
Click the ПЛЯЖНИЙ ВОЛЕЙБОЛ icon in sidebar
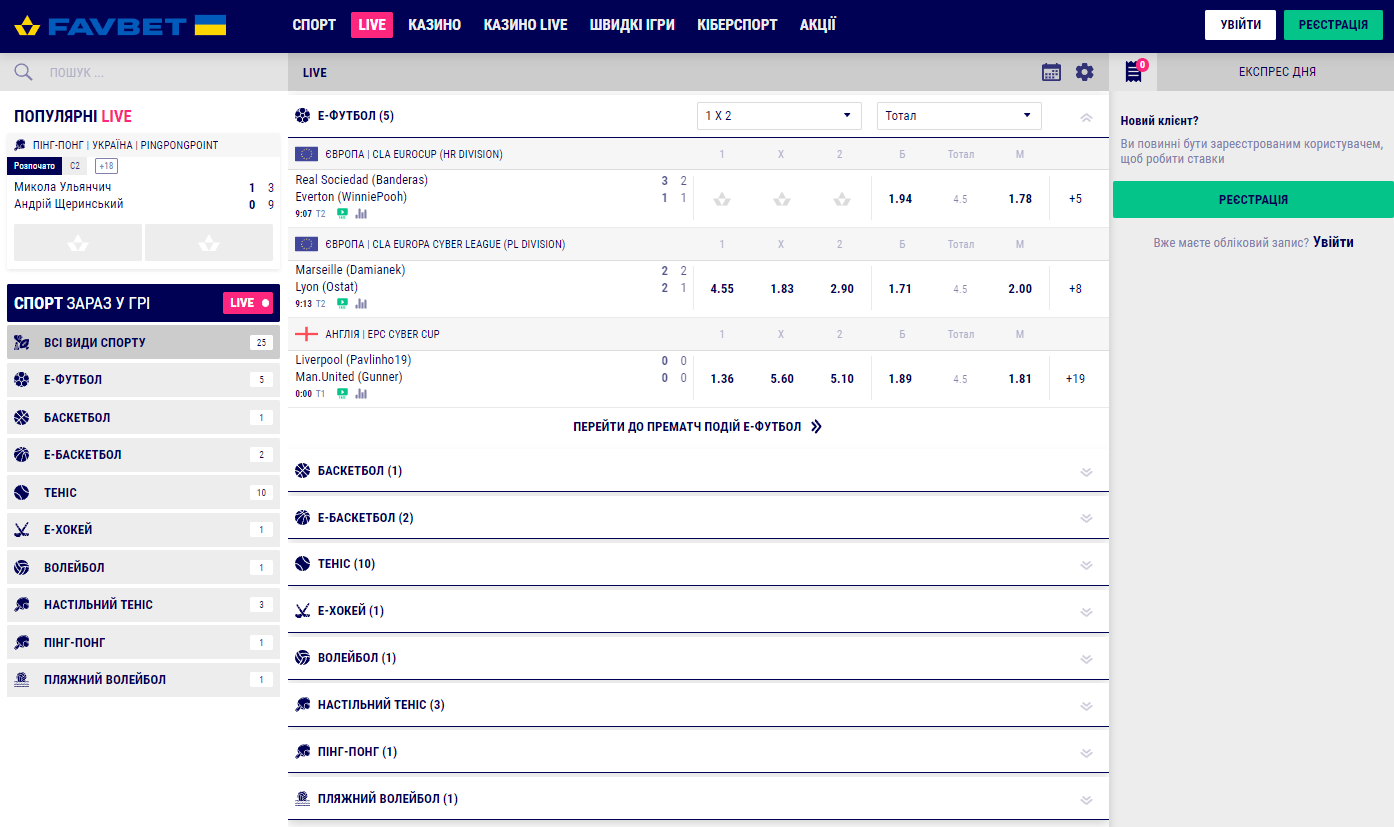[x=21, y=680]
